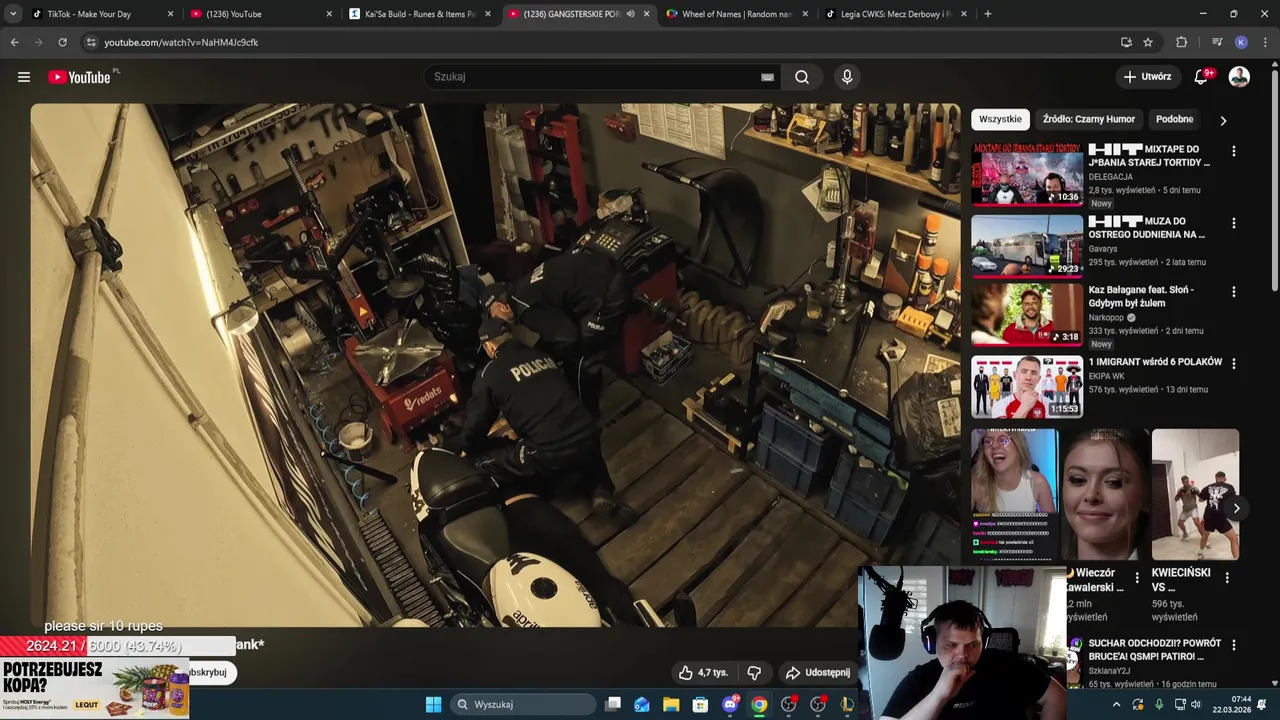
Task: Dislike the video with thumbs down
Action: pos(754,673)
